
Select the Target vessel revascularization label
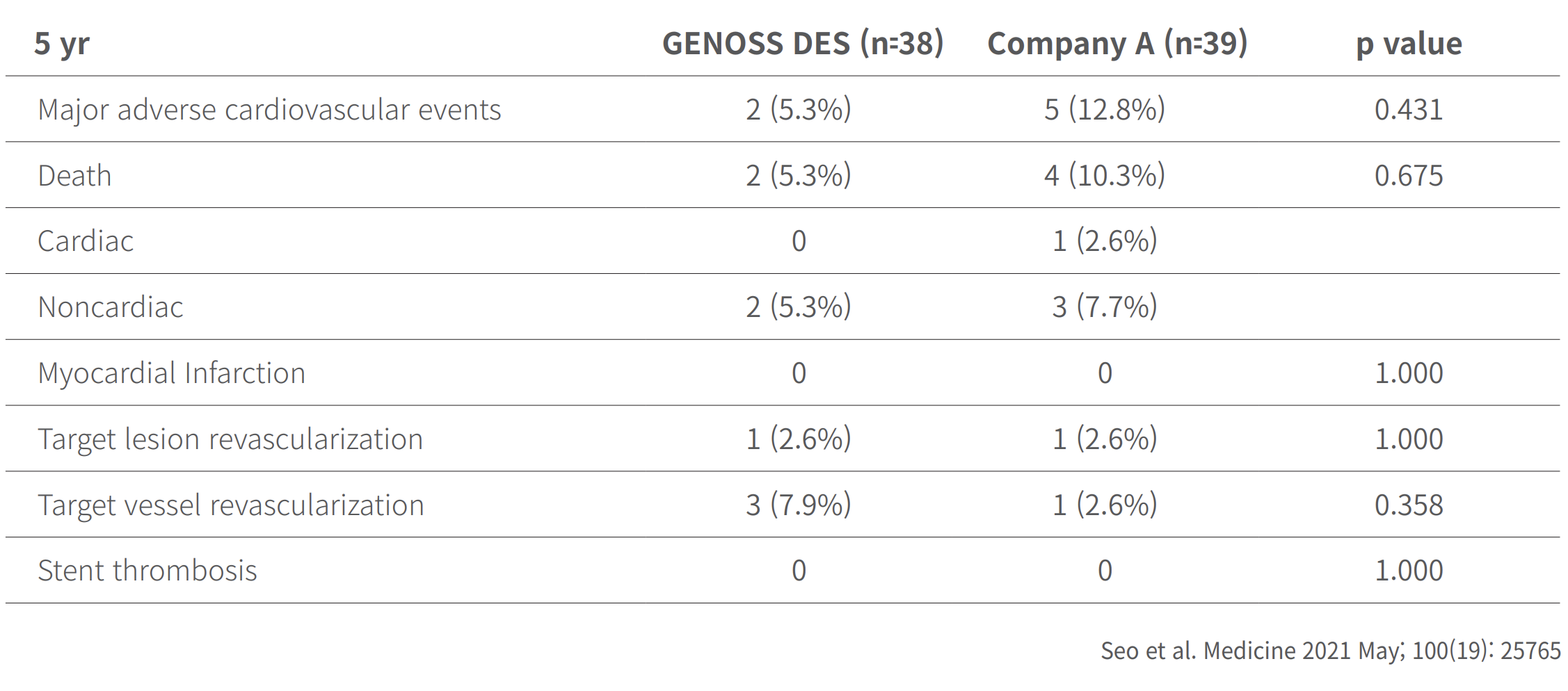[x=231, y=505]
